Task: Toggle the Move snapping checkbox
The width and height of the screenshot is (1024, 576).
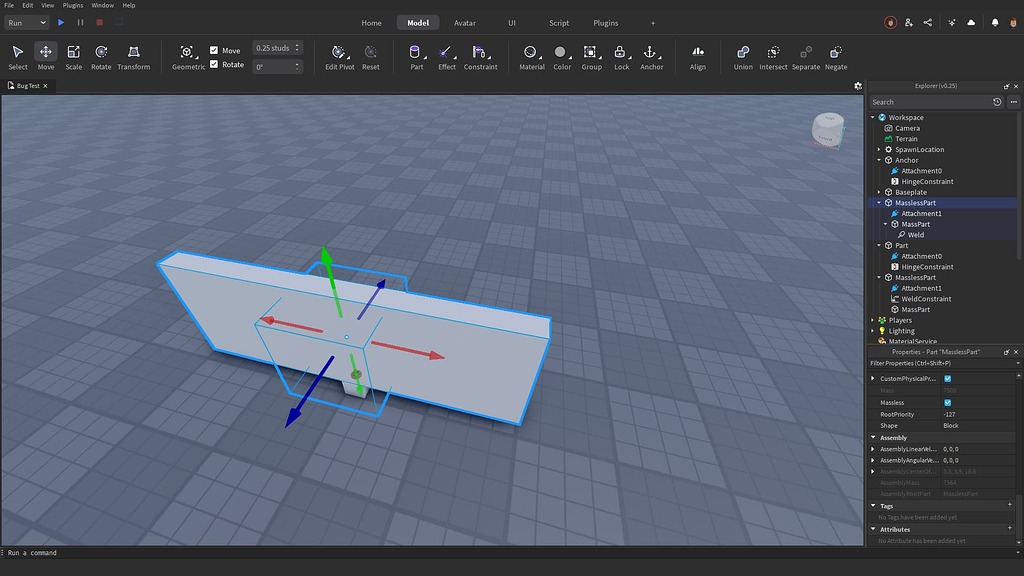Action: (214, 50)
